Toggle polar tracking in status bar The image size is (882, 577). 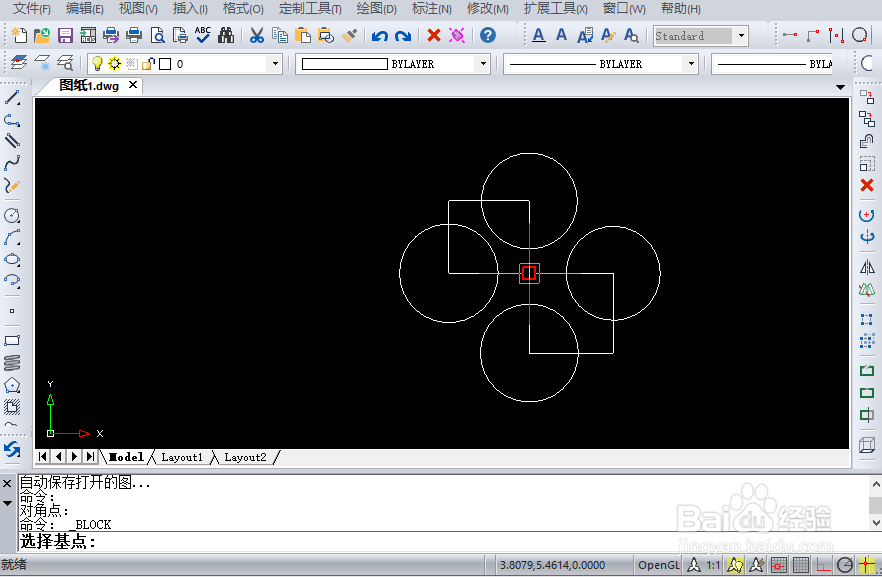click(x=845, y=565)
